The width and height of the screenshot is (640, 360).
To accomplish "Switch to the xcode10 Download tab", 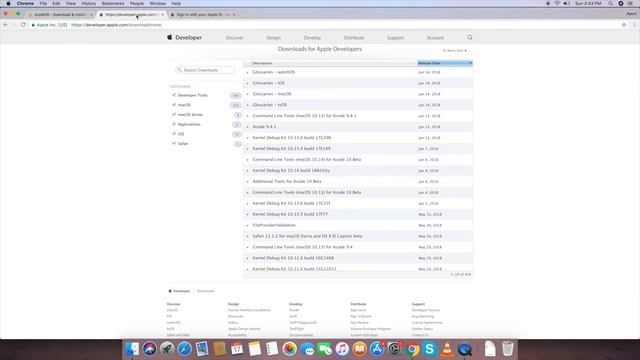I will (x=60, y=15).
